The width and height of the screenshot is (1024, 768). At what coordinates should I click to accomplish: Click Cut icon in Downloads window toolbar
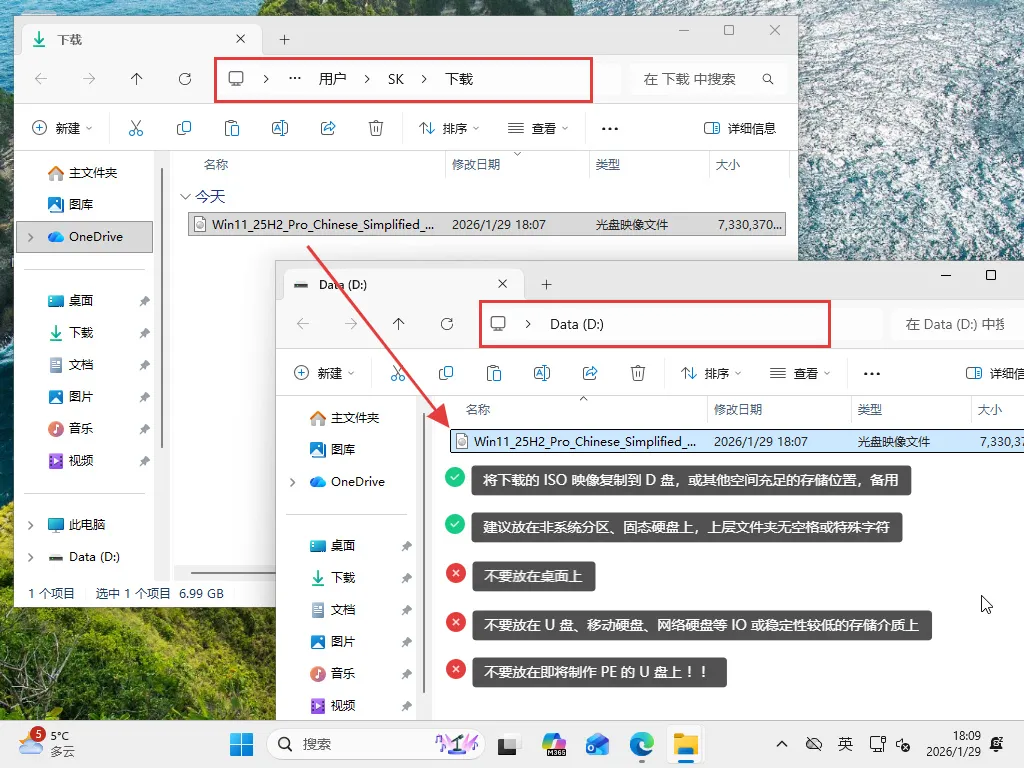tap(136, 128)
